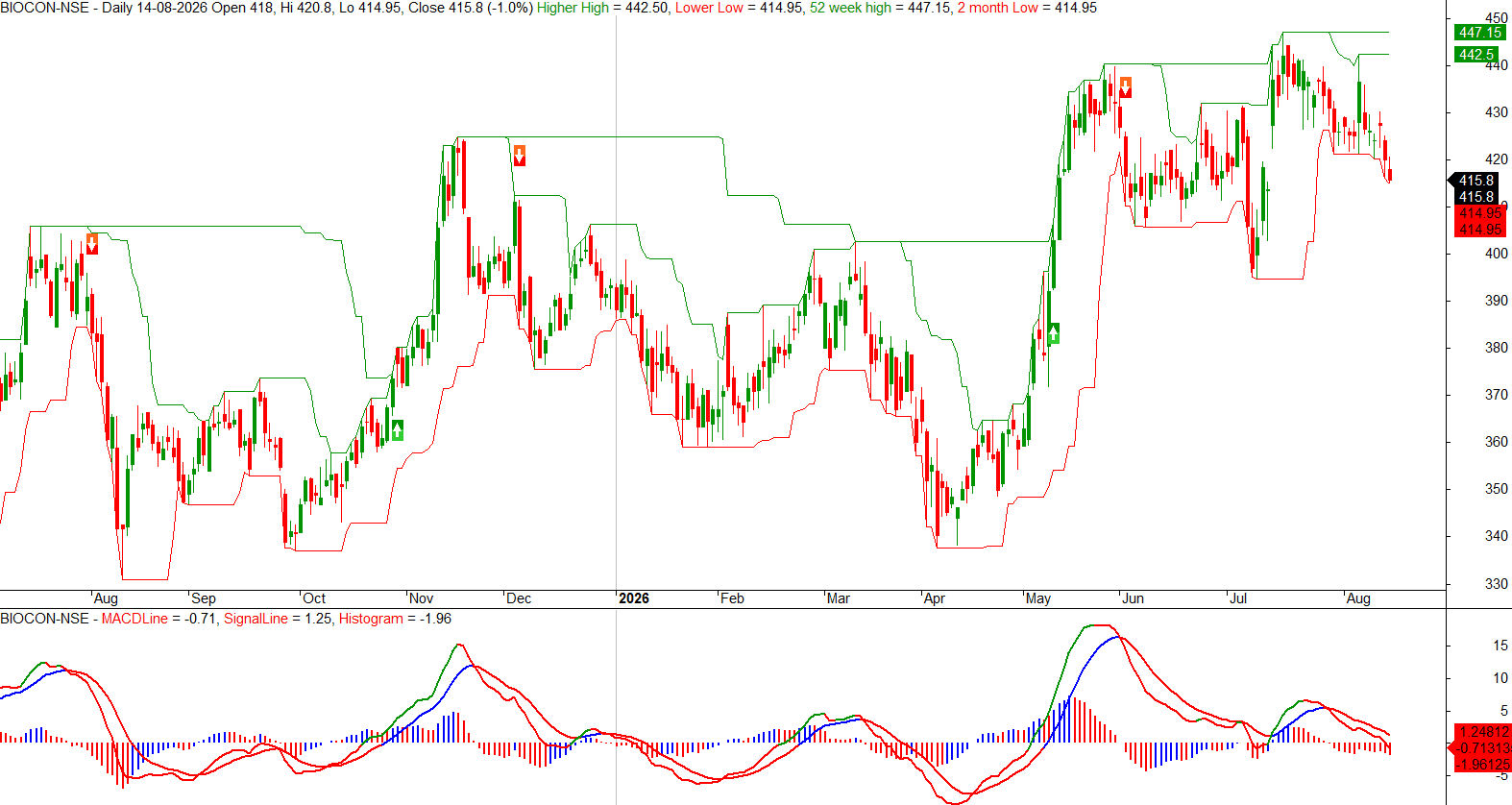Screen dimensions: 1512x805
Task: Click the "SignalLine = 1.25" indicator label
Action: 278,619
